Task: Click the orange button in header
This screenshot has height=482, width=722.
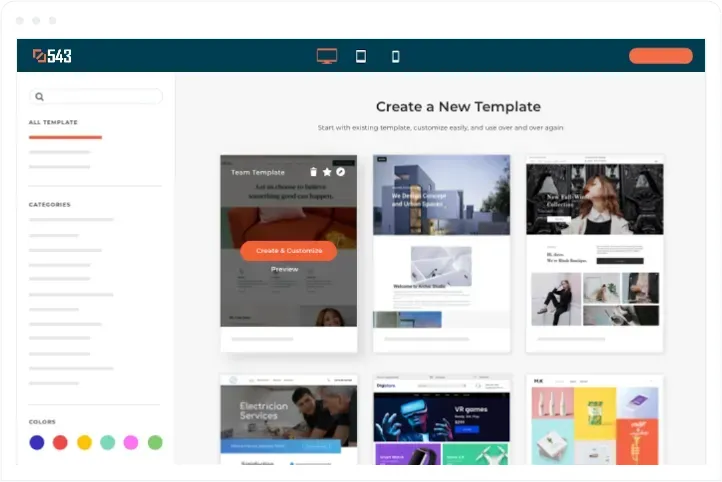Action: pyautogui.click(x=661, y=56)
